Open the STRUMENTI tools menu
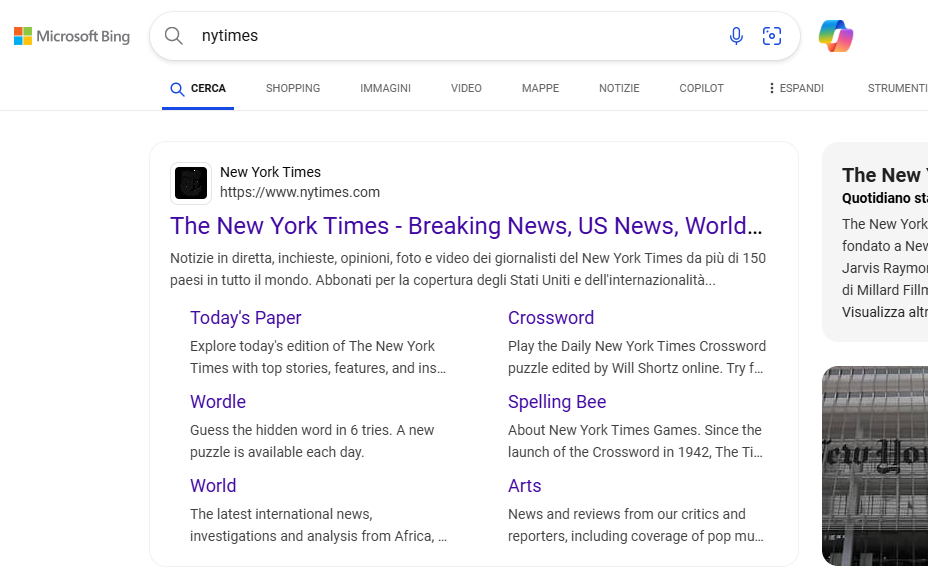928x582 pixels. [897, 88]
